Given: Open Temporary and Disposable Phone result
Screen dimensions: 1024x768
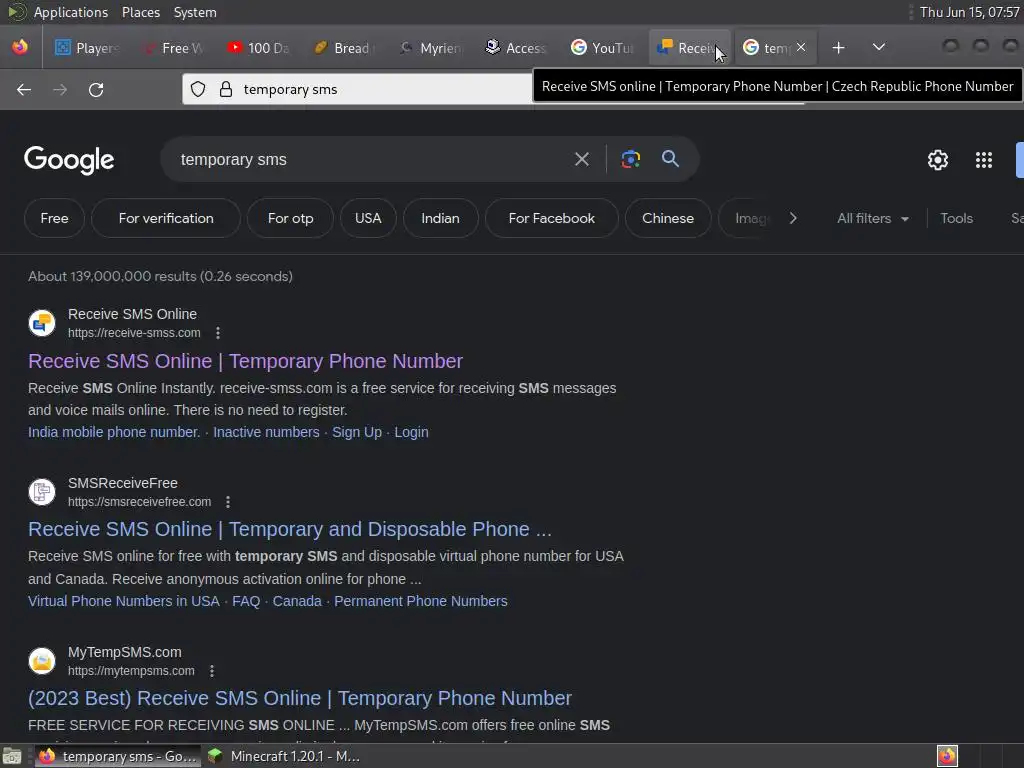Looking at the screenshot, I should (290, 529).
